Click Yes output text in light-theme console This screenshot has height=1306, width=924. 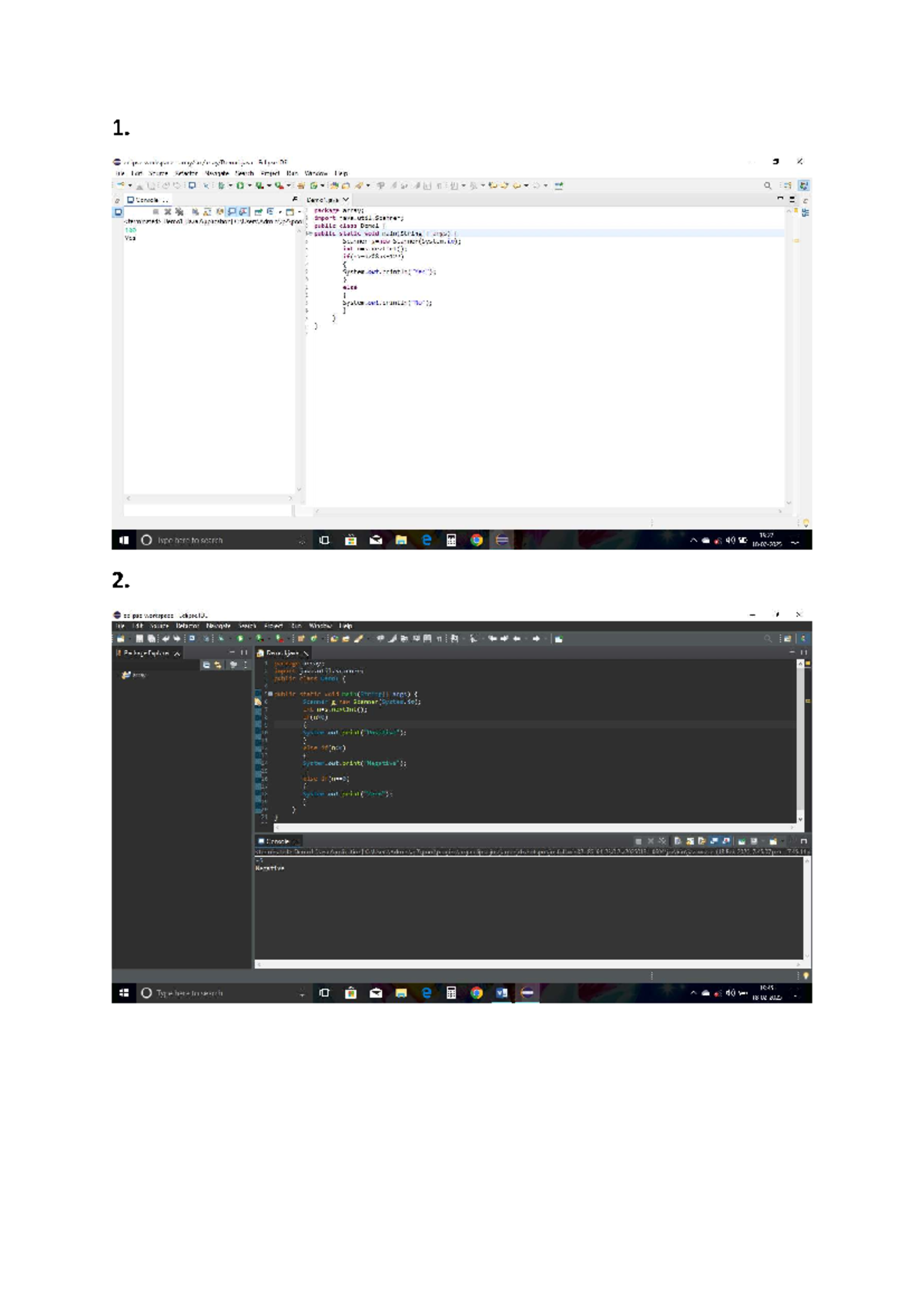[x=130, y=238]
